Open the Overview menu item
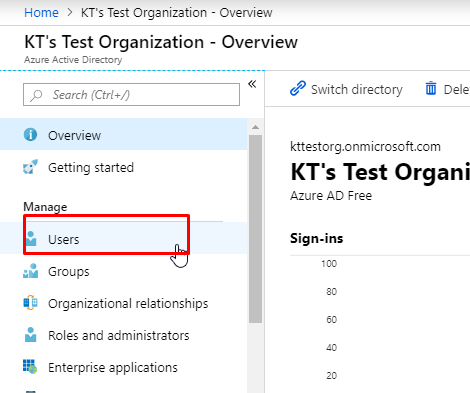Image resolution: width=470 pixels, height=393 pixels. tap(123, 135)
